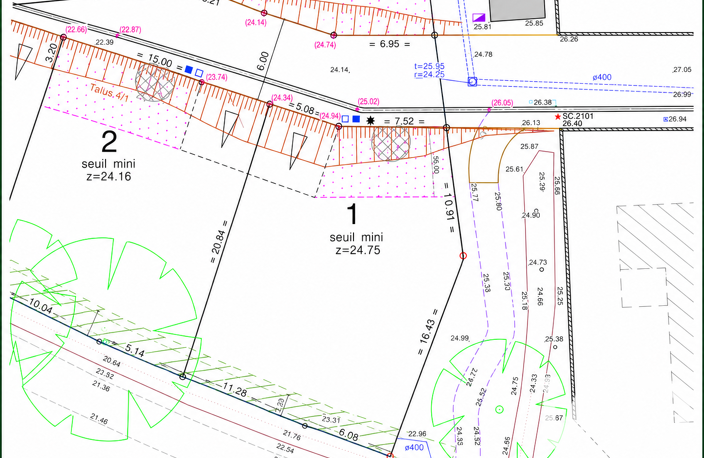Click the red circle boundary point below 10.91
Viewport: 704px width, 458px height.
coord(463,255)
